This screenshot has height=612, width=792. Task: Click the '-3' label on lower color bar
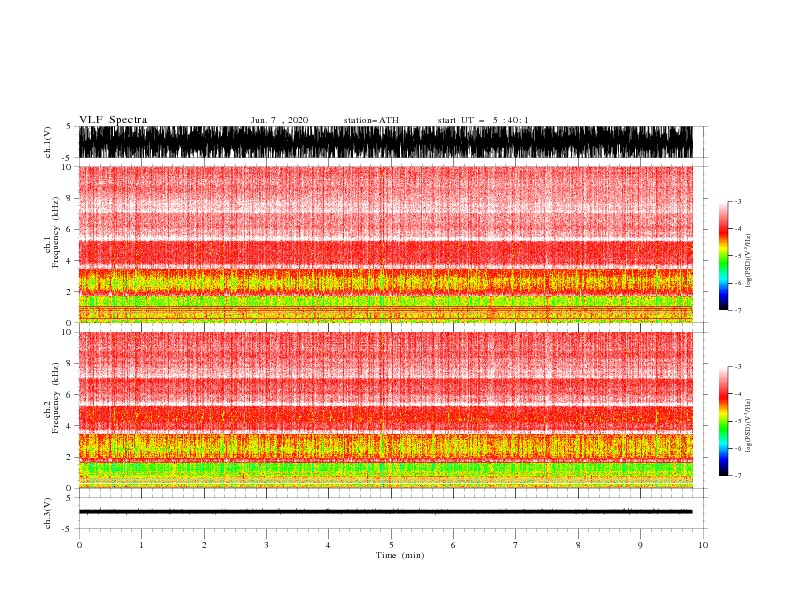pyautogui.click(x=737, y=367)
